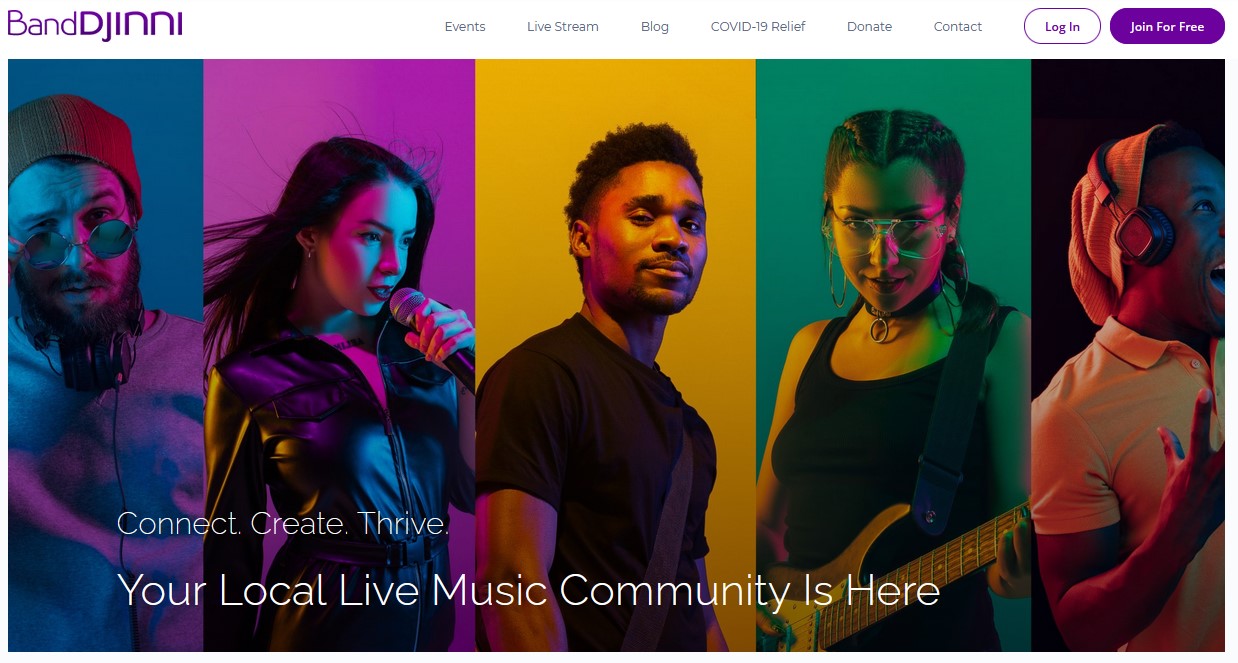Select COVID-19 Relief in the navigation
1238x663 pixels.
tap(758, 27)
